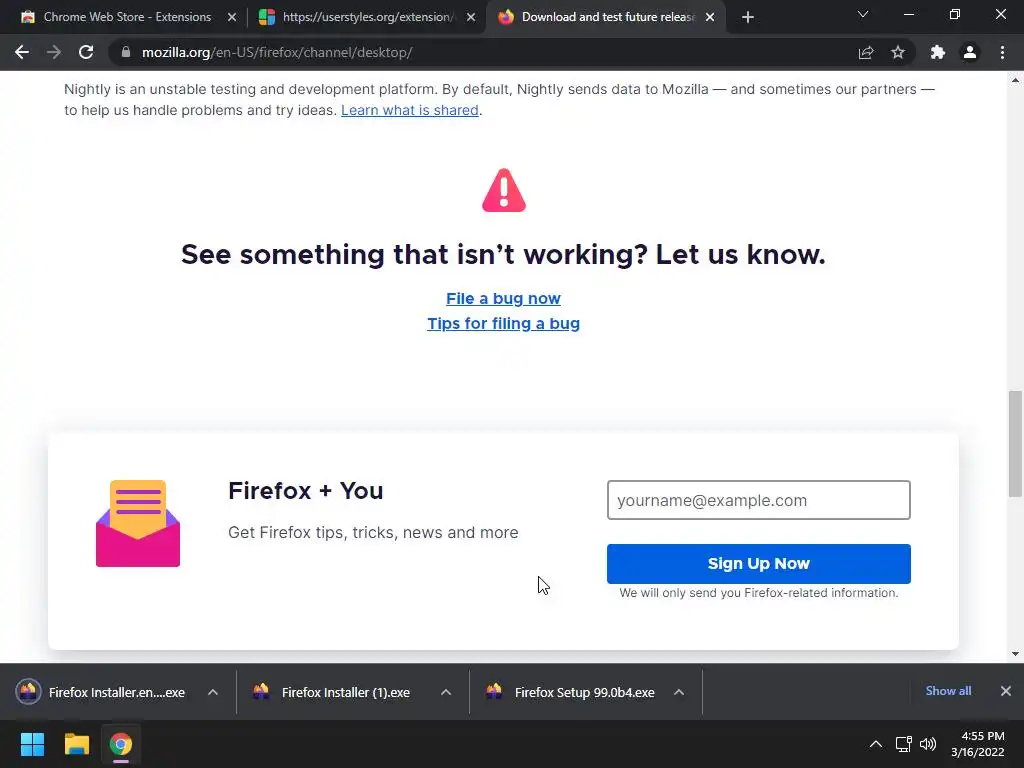Expand options for Firefox Installer (1).exe download
The width and height of the screenshot is (1024, 768).
click(x=446, y=692)
